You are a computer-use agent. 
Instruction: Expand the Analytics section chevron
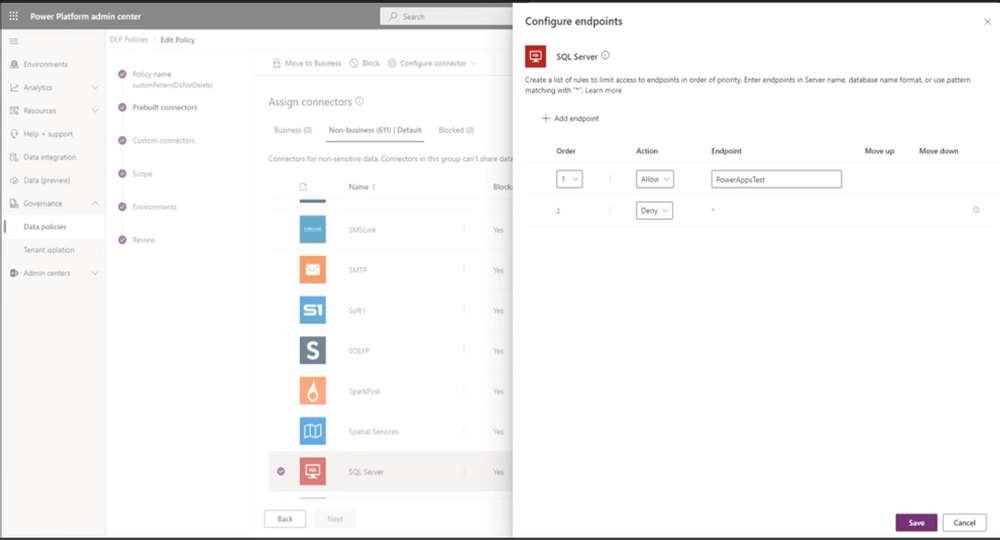(95, 87)
